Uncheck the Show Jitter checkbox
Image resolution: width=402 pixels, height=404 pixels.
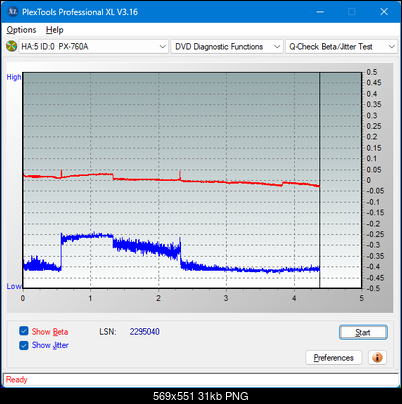point(24,345)
